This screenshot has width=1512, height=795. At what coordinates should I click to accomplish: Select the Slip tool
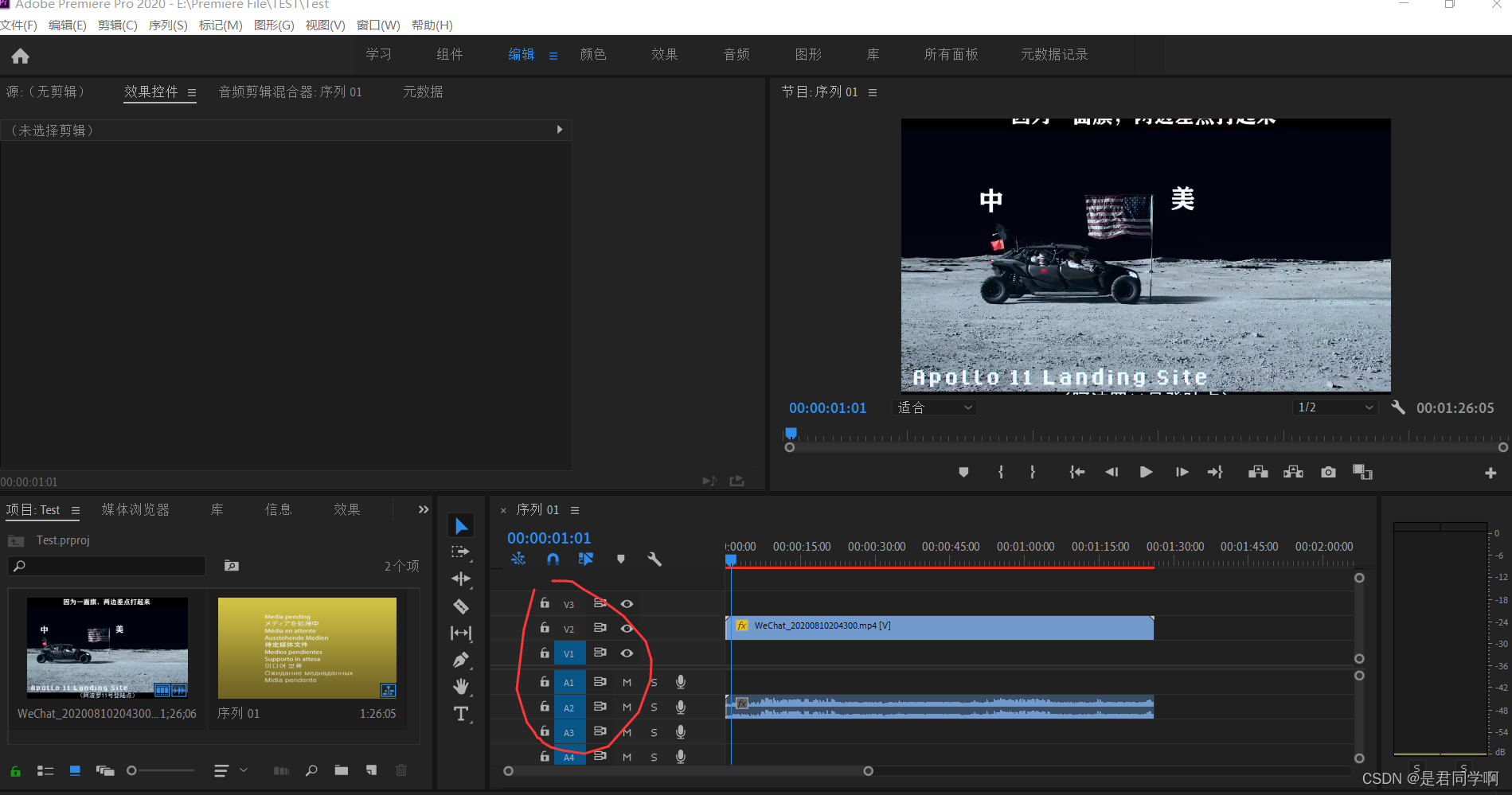[x=461, y=633]
